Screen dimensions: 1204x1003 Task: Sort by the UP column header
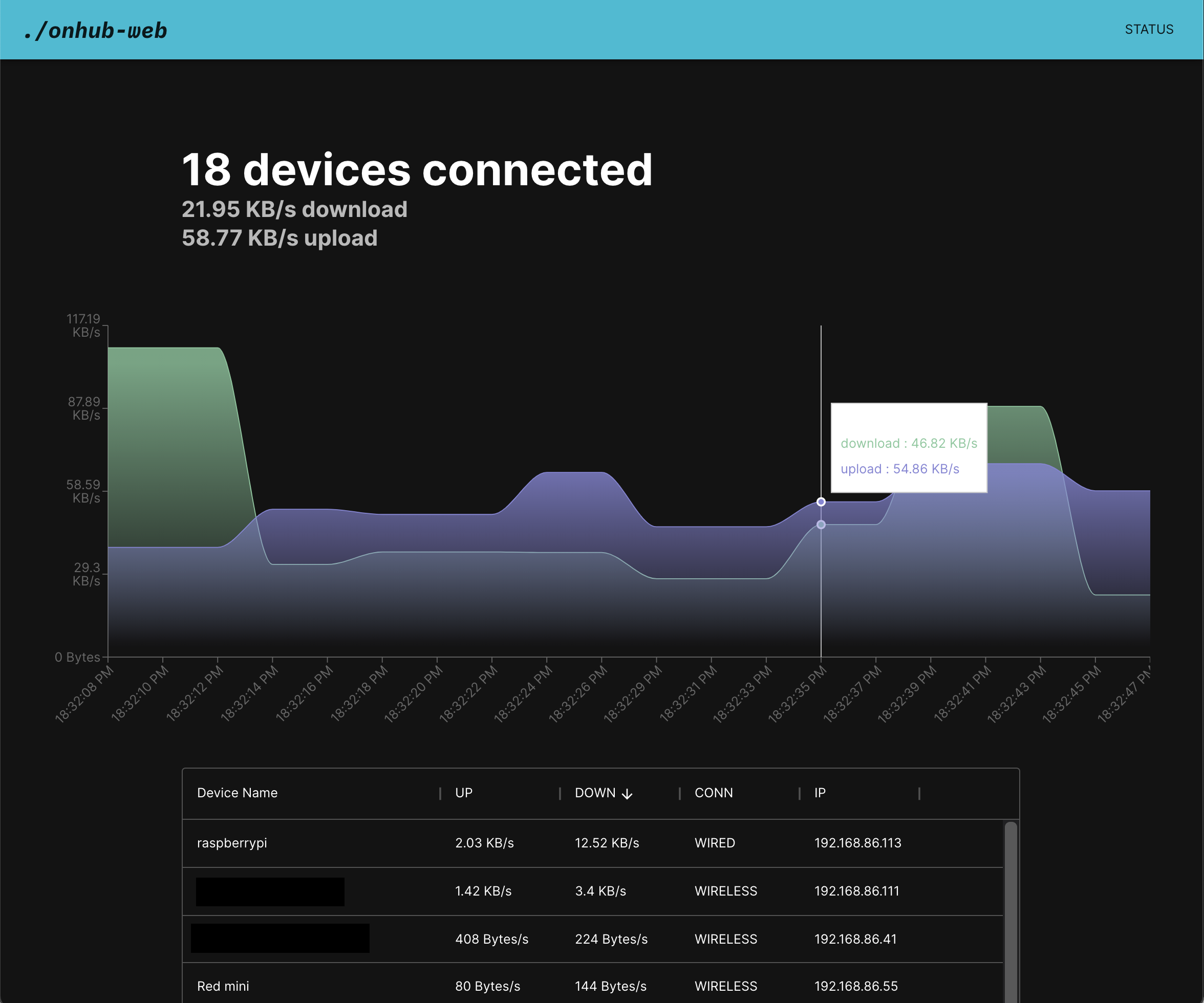click(464, 793)
